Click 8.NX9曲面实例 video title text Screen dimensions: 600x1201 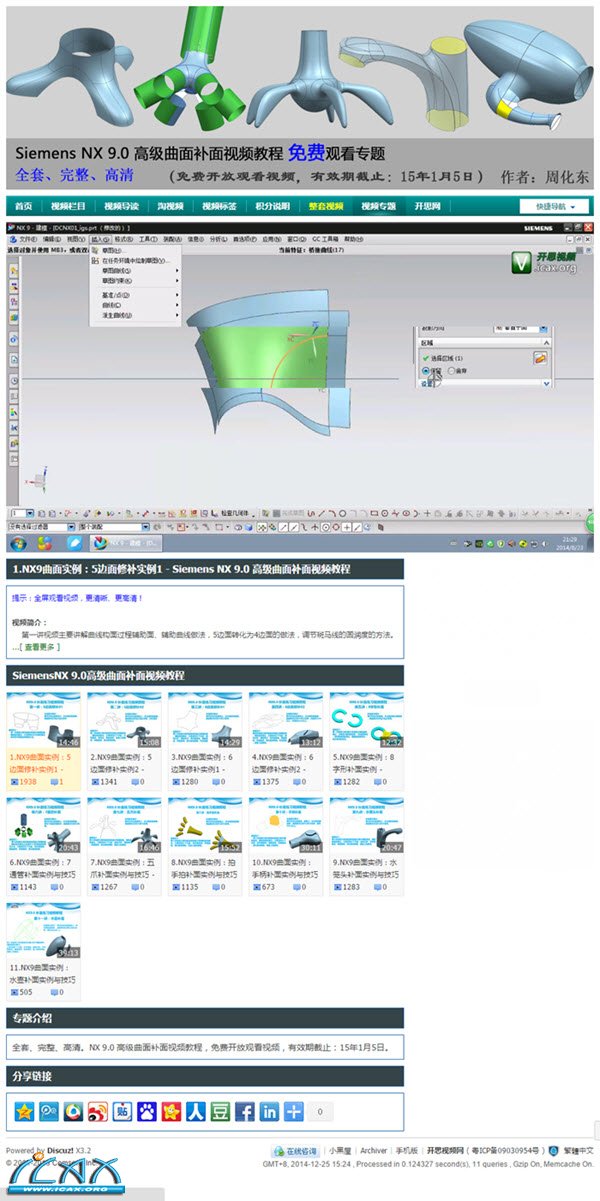[x=204, y=867]
